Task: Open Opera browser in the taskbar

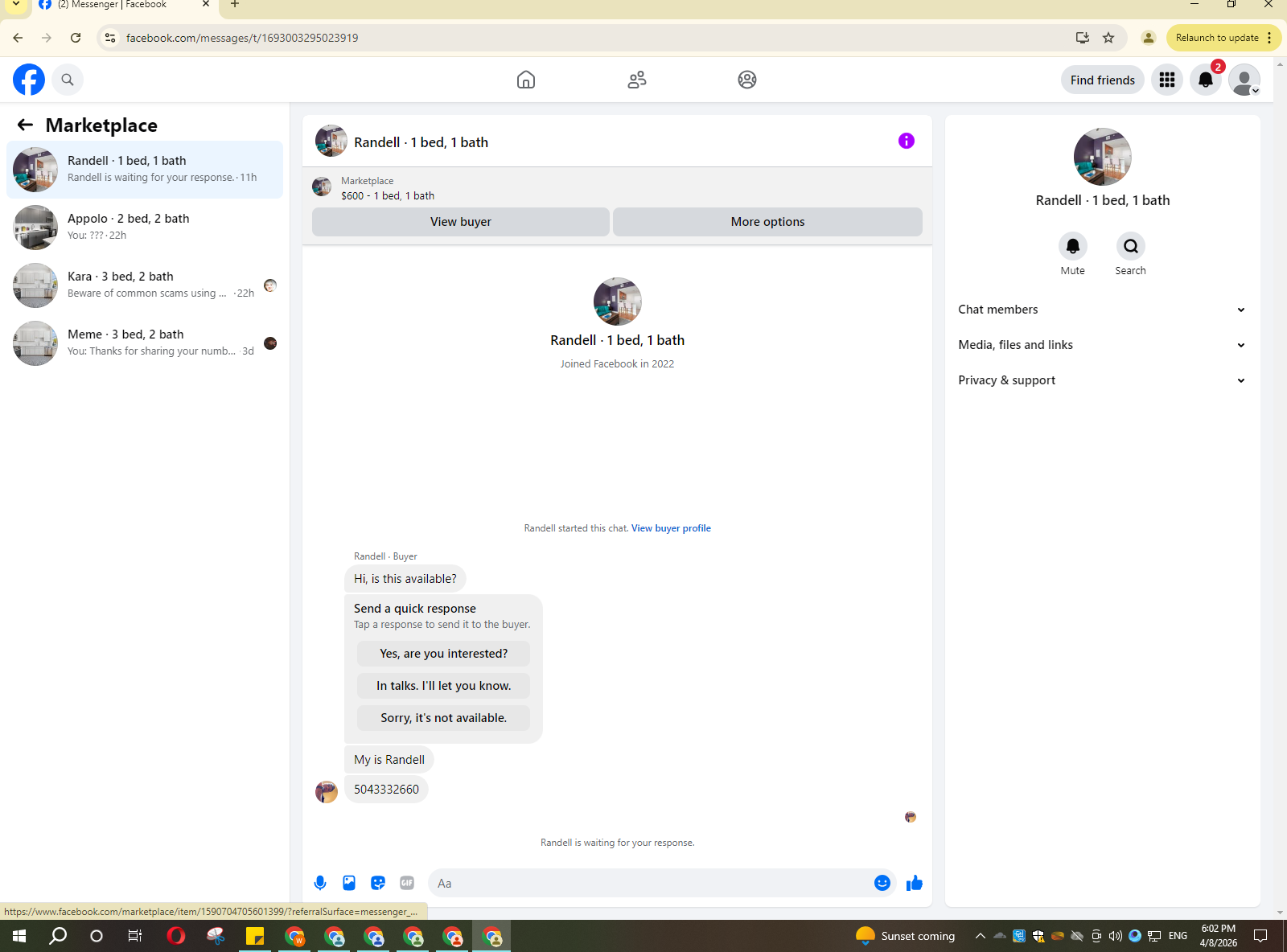Action: pyautogui.click(x=176, y=936)
